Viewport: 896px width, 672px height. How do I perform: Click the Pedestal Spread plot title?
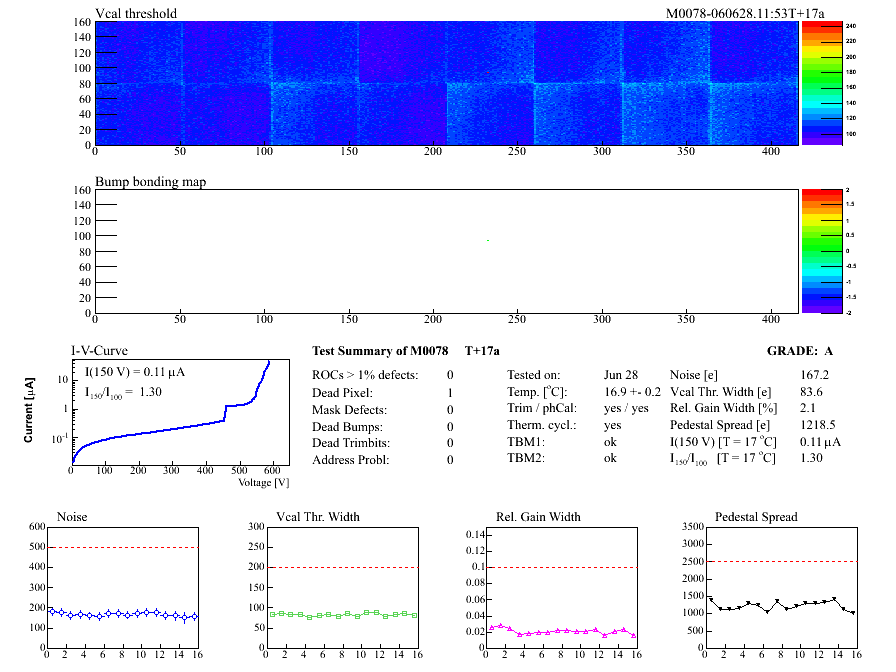[x=757, y=517]
